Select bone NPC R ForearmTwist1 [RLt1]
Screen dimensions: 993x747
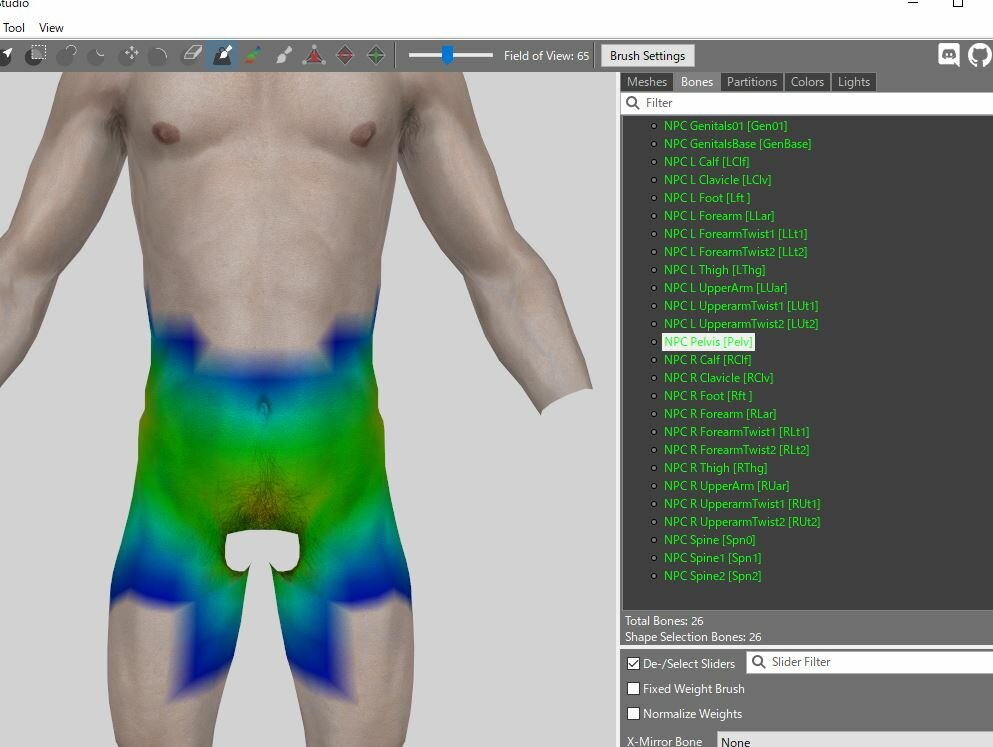coord(737,432)
